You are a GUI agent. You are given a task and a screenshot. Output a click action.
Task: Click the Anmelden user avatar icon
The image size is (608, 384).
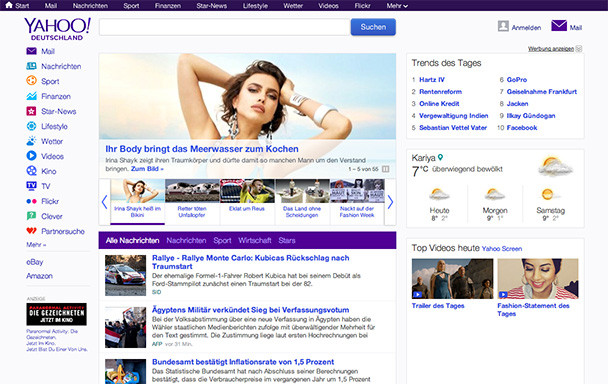coord(503,26)
